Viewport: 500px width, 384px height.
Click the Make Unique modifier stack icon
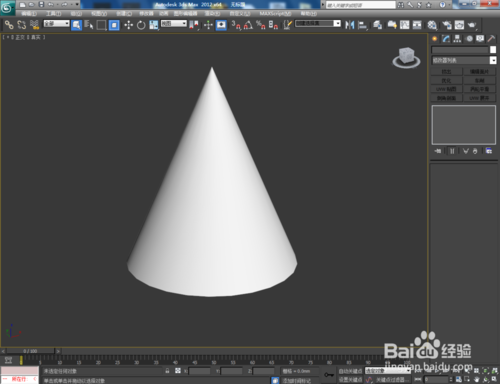point(466,151)
